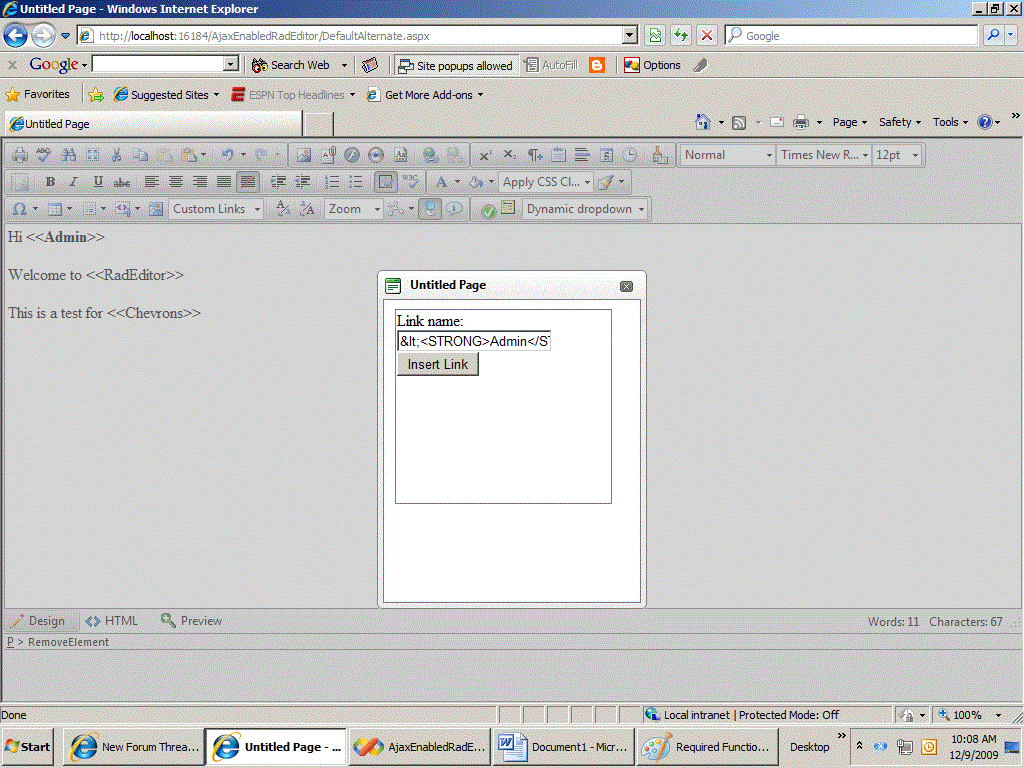The image size is (1024, 768).
Task: Click the Link name text field
Action: pyautogui.click(x=474, y=341)
